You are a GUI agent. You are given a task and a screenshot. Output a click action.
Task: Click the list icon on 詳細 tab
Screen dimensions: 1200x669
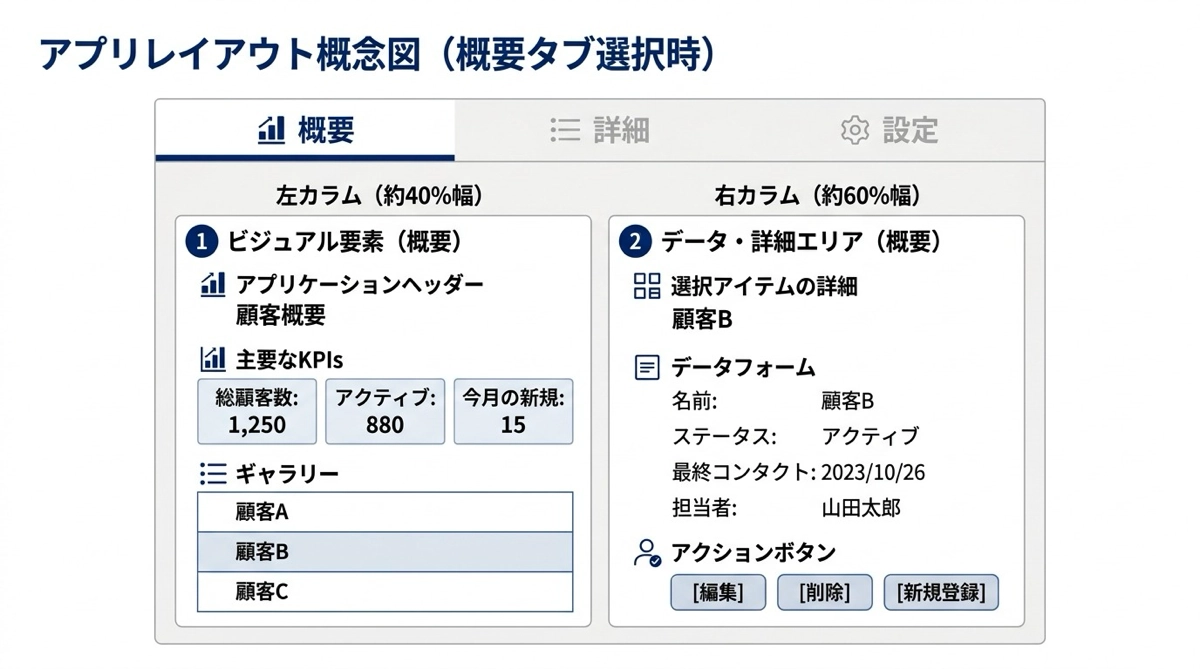(565, 130)
